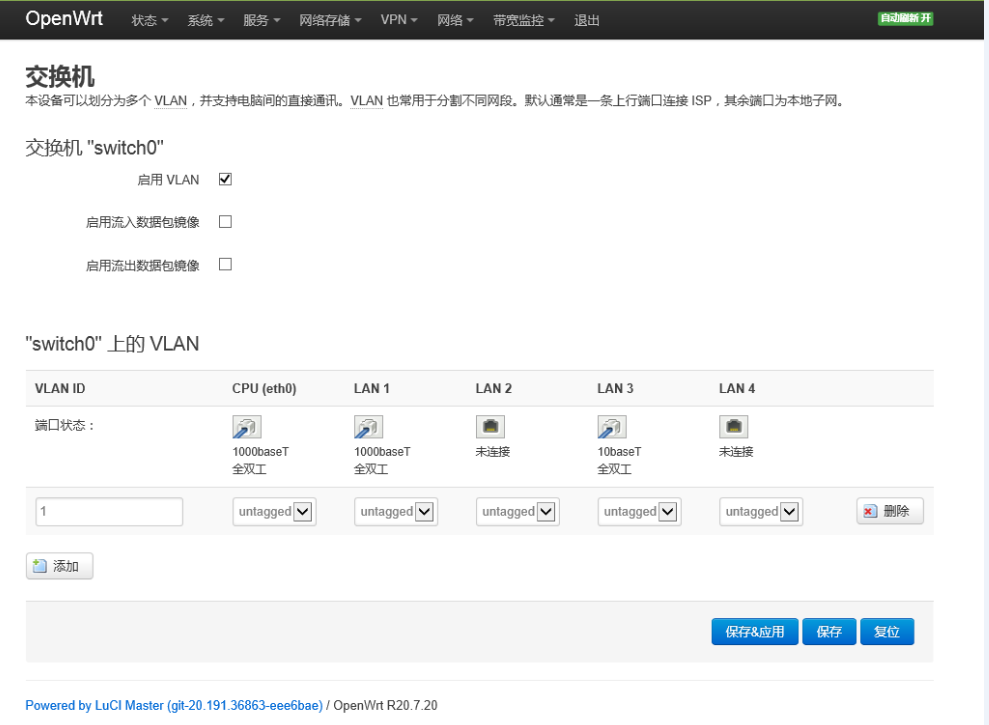Click the LAN 4 unconnected port icon
Screen dimensions: 989x725
733,424
